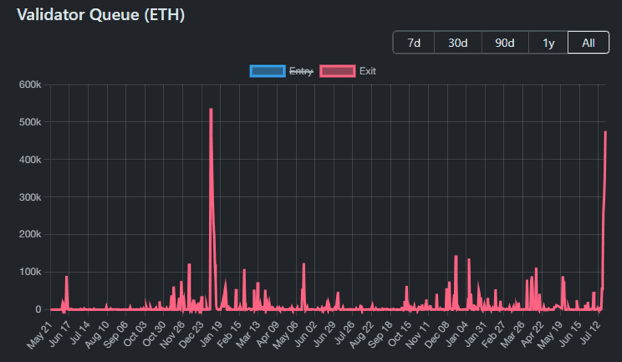Viewport: 622px width, 362px height.
Task: Click the May 21 x-axis label
Action: pos(40,335)
